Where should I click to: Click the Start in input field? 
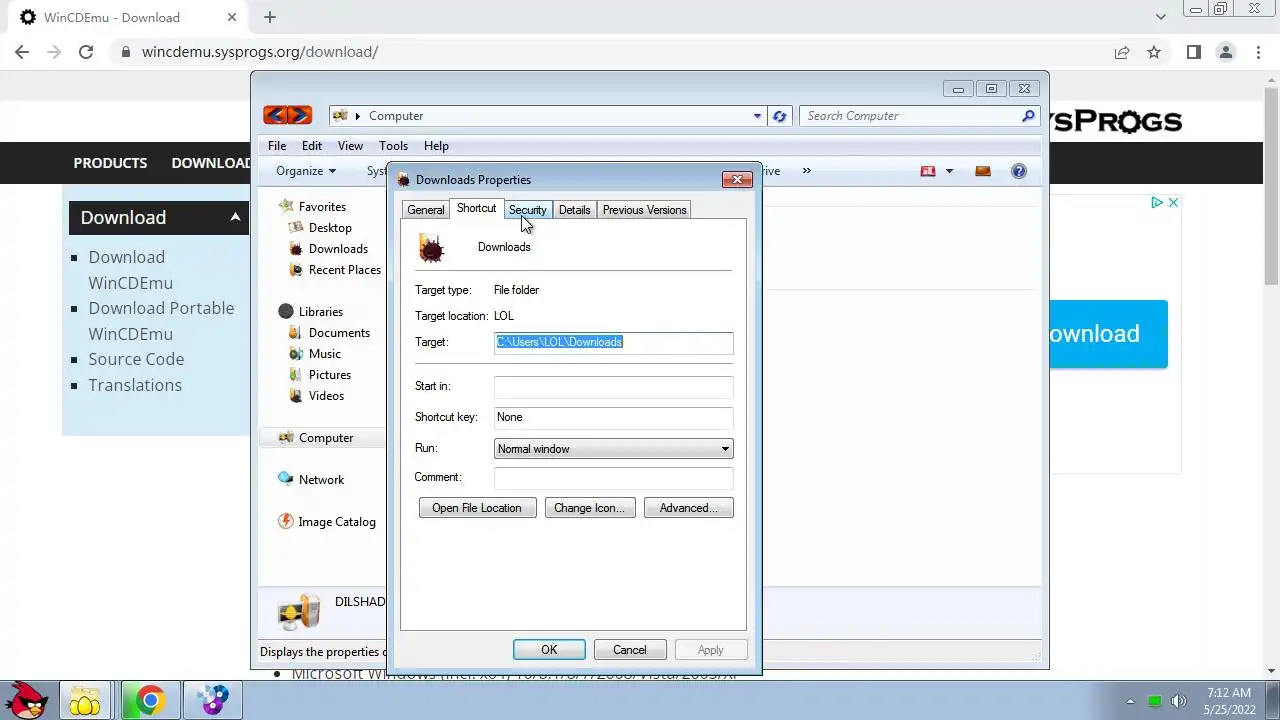pos(613,387)
